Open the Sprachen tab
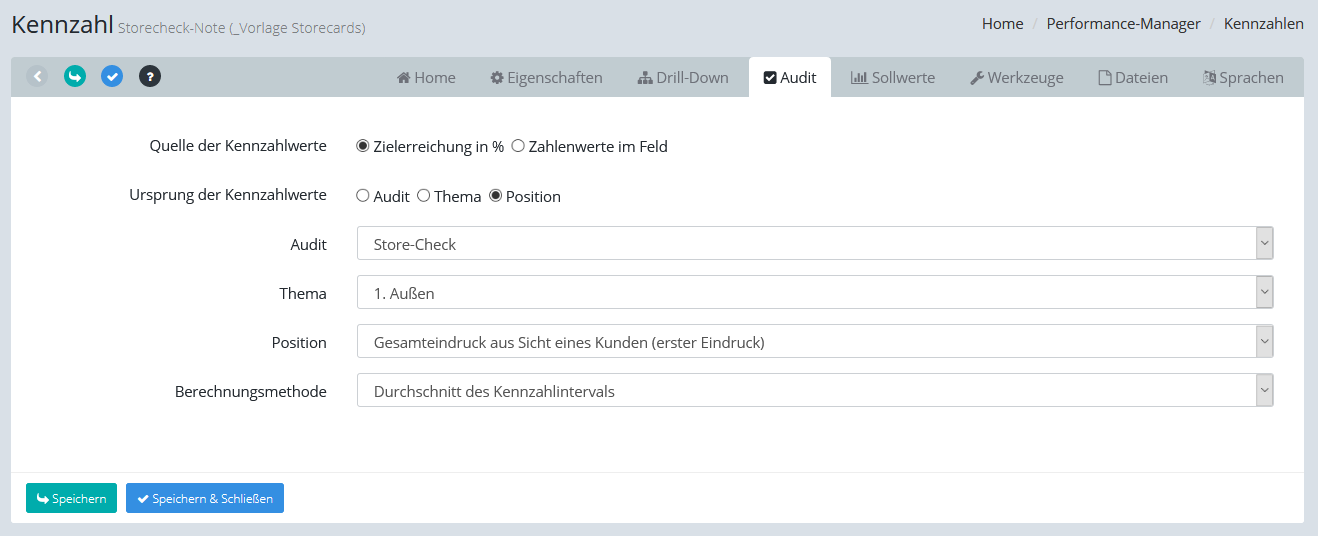The image size is (1318, 536). (1243, 78)
